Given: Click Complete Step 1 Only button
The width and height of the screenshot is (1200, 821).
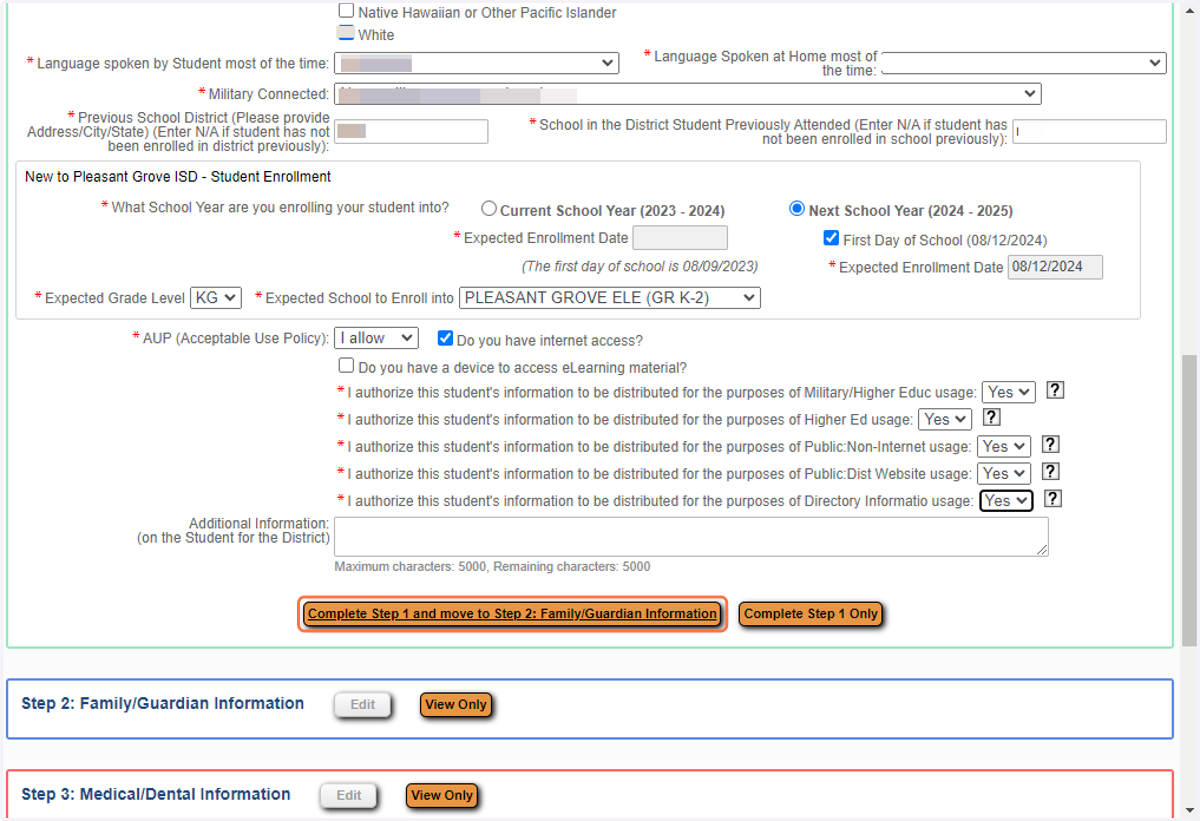Looking at the screenshot, I should (811, 614).
